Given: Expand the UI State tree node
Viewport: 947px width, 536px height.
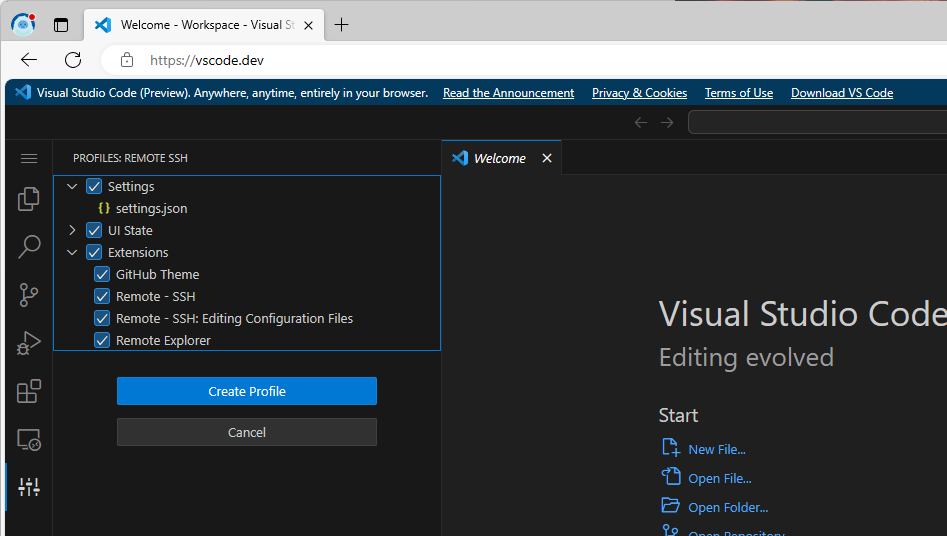Looking at the screenshot, I should (72, 230).
